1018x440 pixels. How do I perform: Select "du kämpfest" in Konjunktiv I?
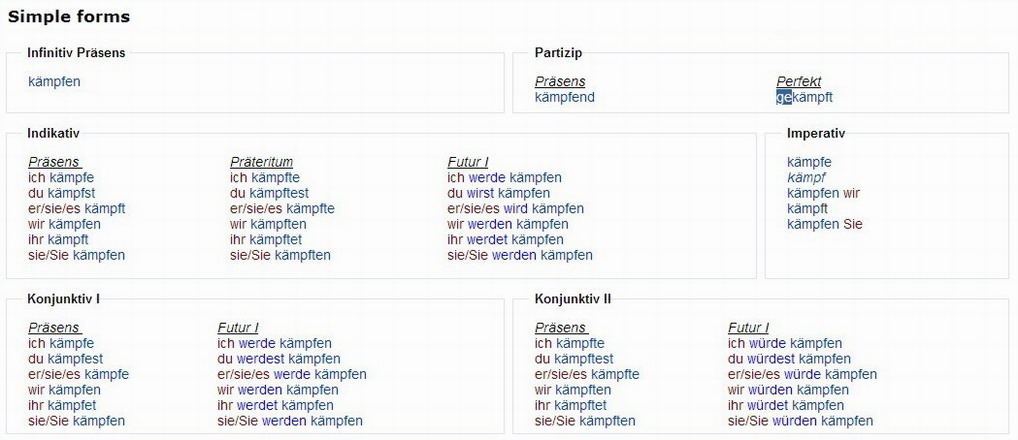(65, 359)
